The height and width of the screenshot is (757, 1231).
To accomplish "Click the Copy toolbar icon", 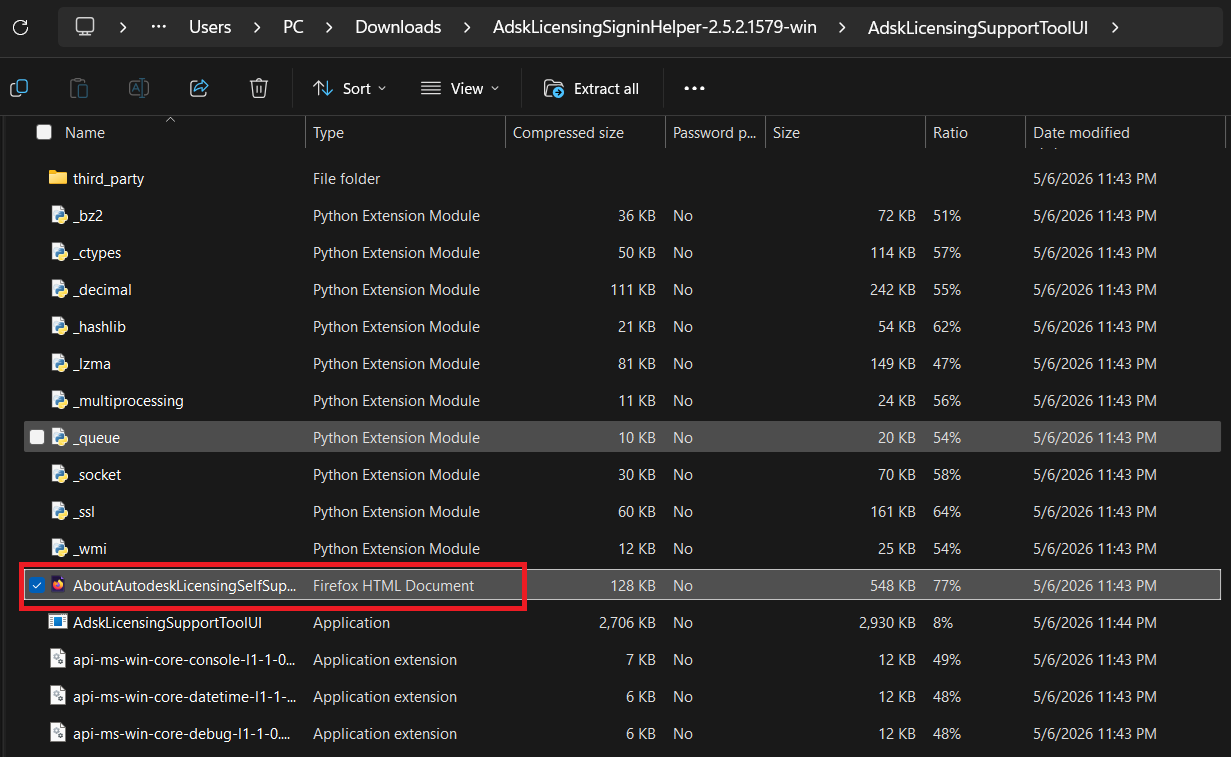I will [x=19, y=88].
